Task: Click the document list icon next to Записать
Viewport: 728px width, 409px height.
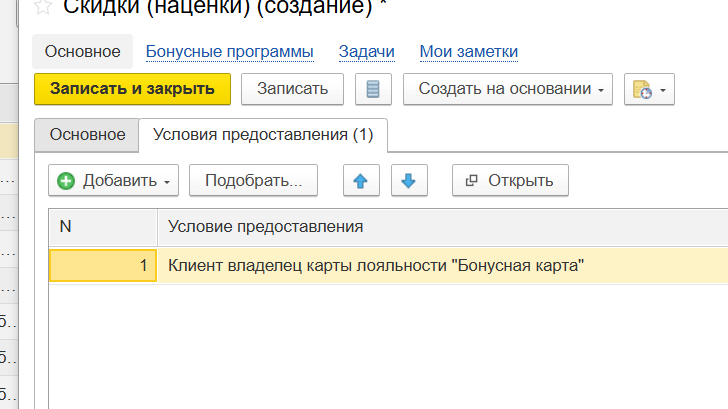Action: click(x=373, y=88)
